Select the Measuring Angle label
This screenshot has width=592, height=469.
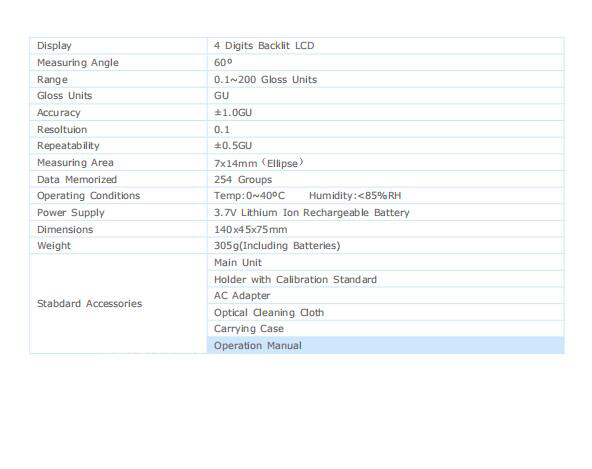coord(78,63)
